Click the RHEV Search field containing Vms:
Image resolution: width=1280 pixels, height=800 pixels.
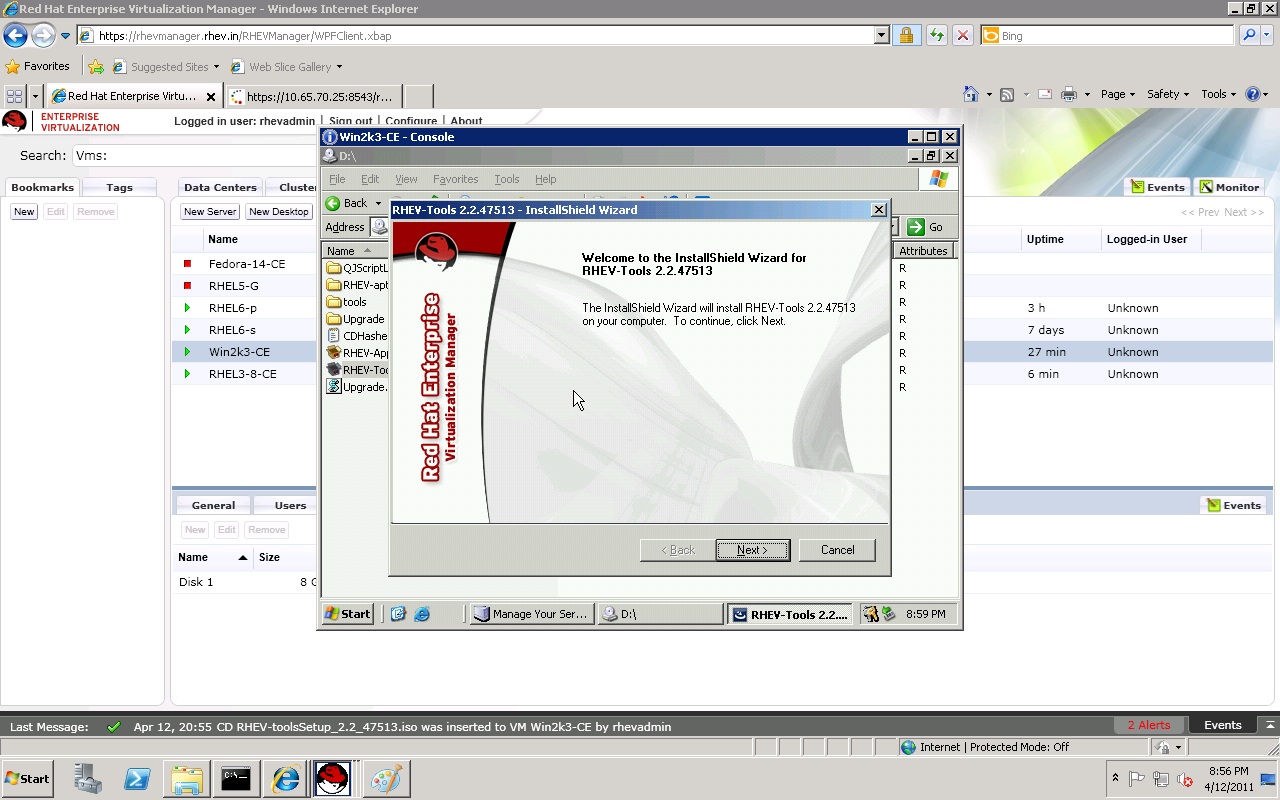point(195,155)
